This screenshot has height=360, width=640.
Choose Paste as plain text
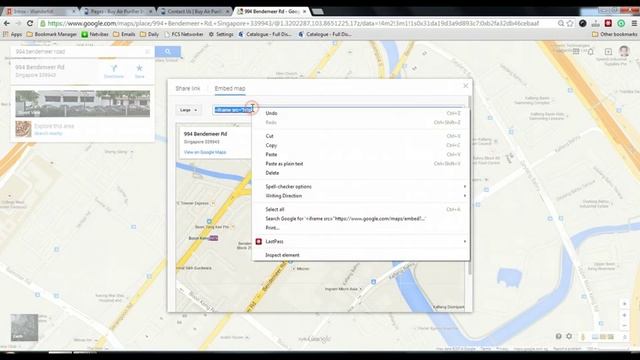(361, 164)
